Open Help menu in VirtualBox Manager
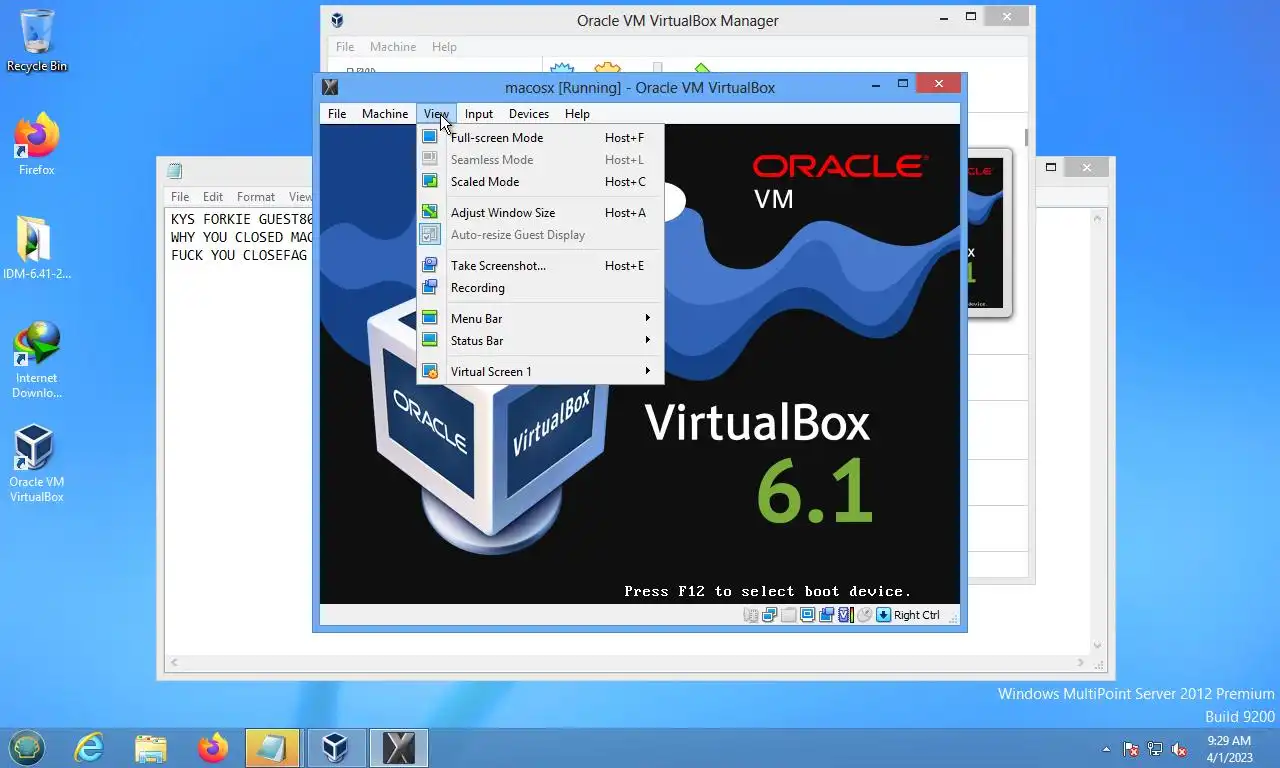1280x768 pixels. coord(444,47)
